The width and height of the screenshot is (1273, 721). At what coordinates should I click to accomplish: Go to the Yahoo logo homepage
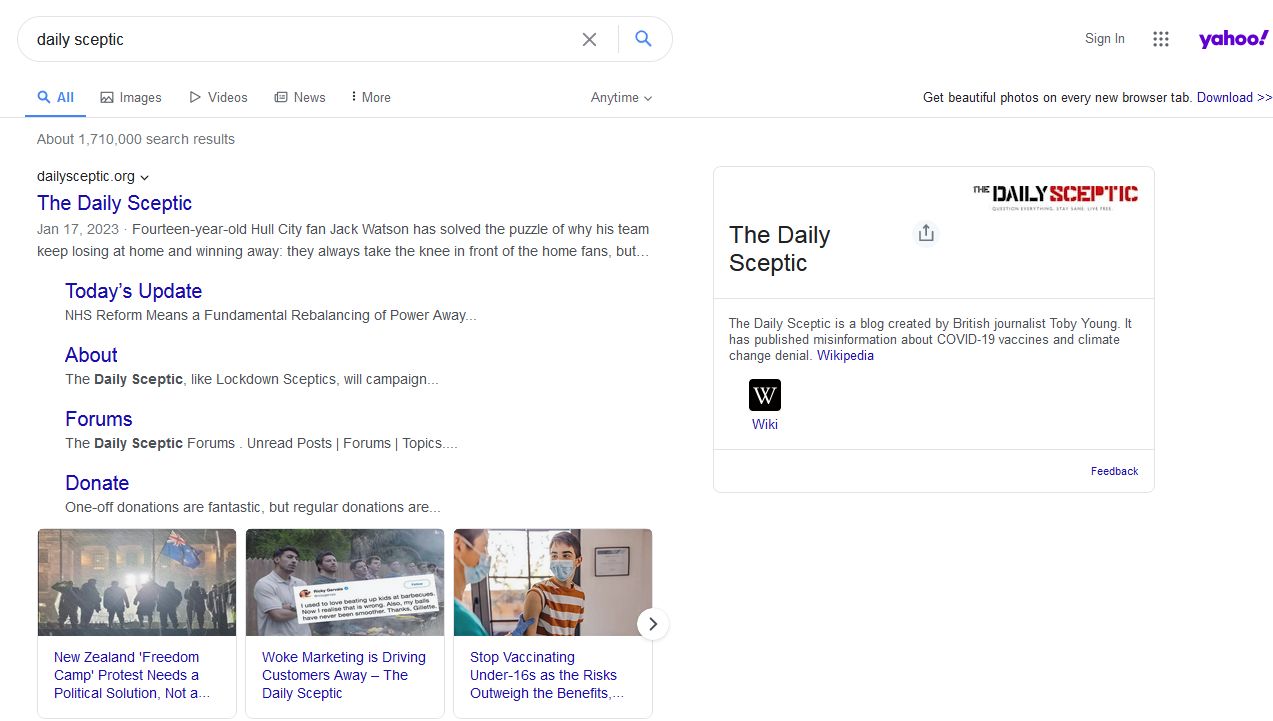coord(1234,39)
